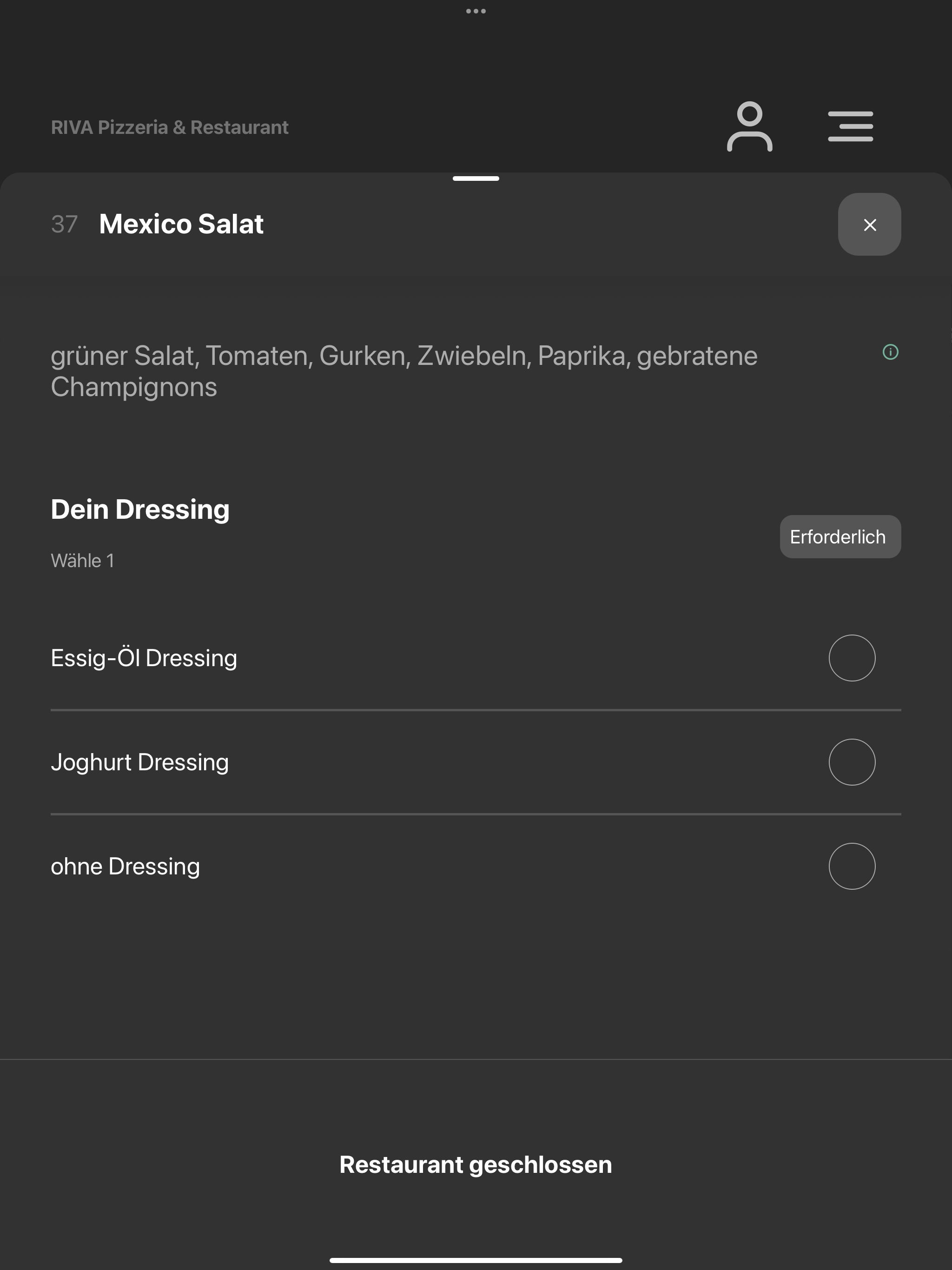
Task: Tap the ohne Dressing label
Action: [x=125, y=867]
